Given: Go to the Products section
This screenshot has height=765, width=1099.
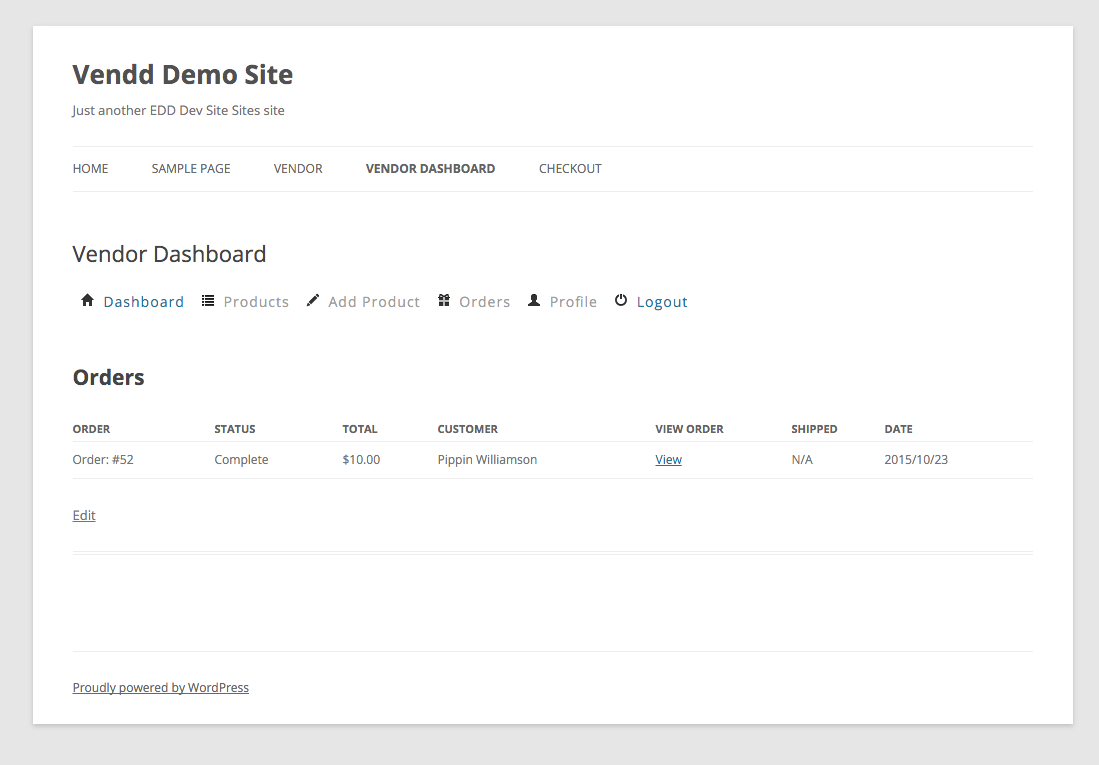Looking at the screenshot, I should click(x=256, y=302).
